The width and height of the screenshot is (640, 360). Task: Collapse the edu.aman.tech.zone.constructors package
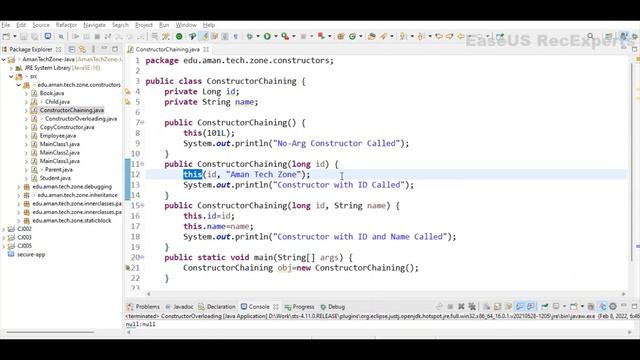click(x=19, y=85)
